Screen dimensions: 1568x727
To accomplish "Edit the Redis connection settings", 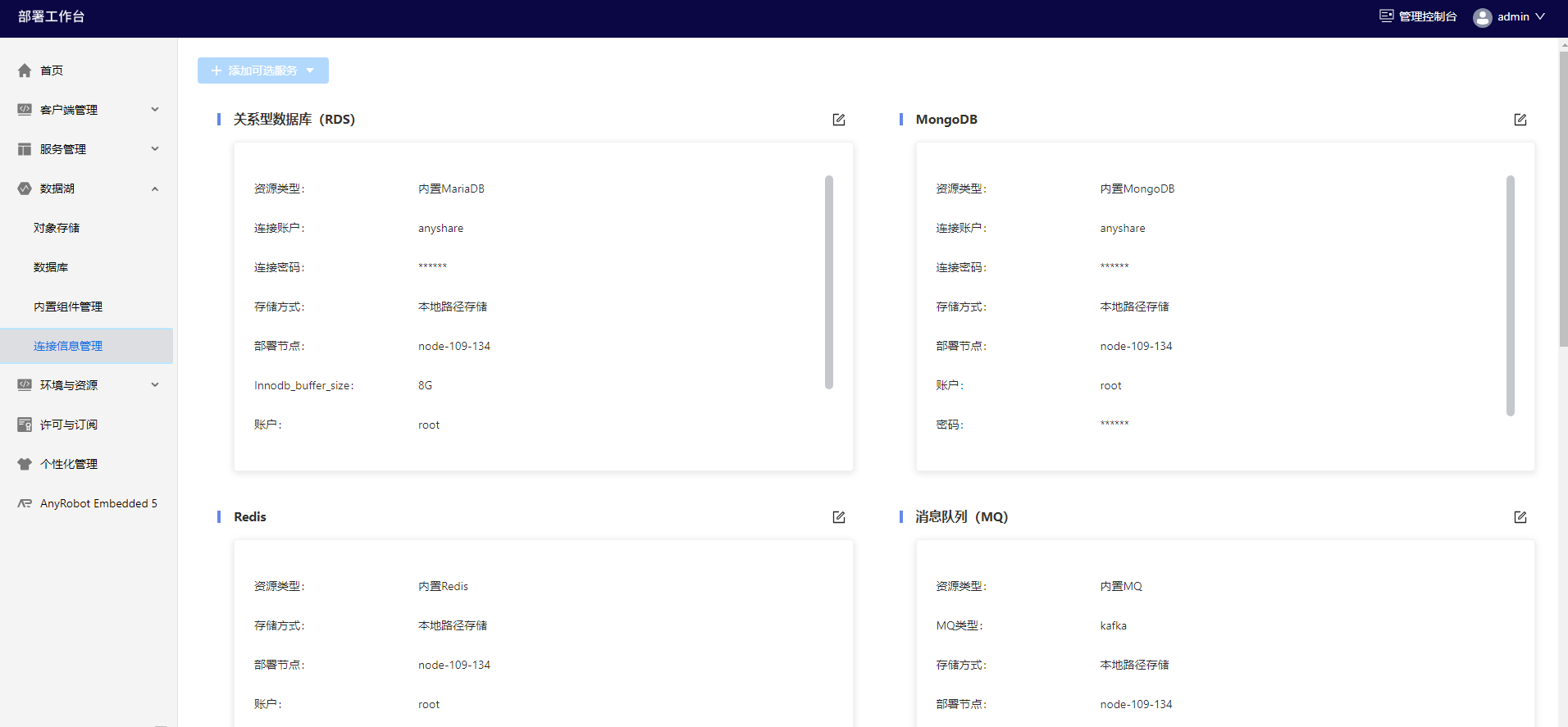I will pyautogui.click(x=839, y=517).
